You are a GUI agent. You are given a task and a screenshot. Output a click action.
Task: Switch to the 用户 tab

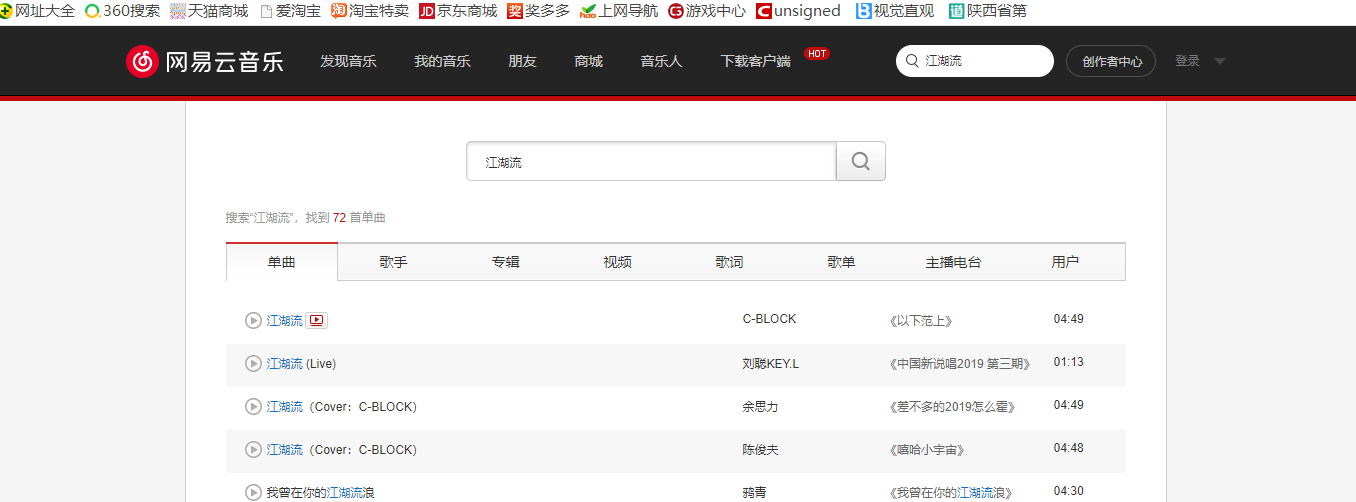[1065, 262]
